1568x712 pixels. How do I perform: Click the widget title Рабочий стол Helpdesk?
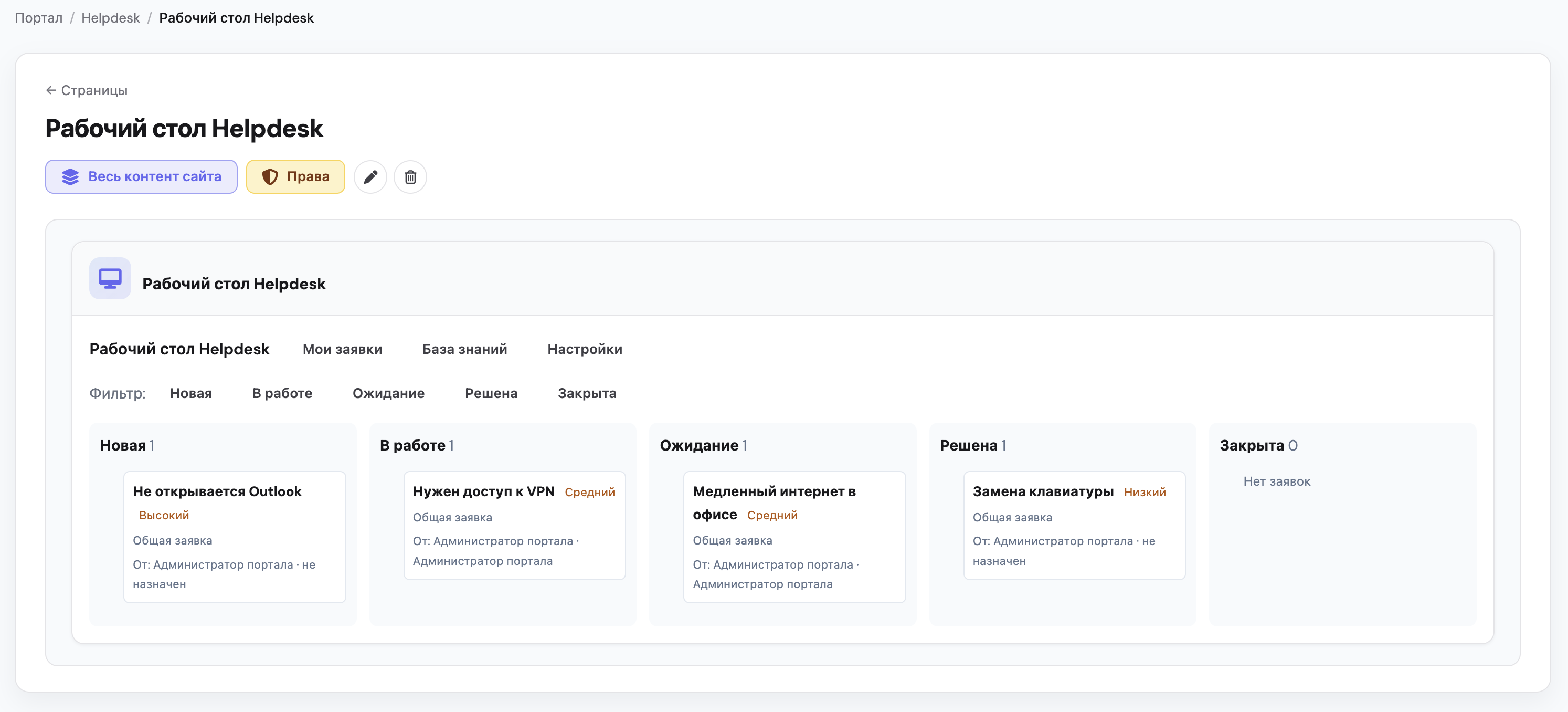[234, 284]
